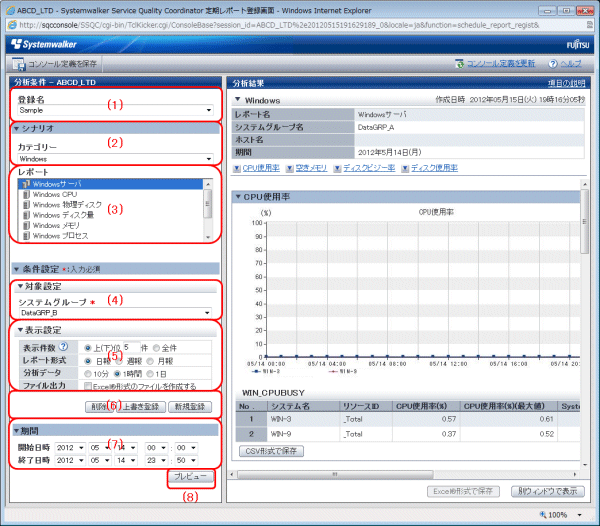Click the jump icon beside ディスク使用率 link
The width and height of the screenshot is (600, 526).
coord(405,168)
